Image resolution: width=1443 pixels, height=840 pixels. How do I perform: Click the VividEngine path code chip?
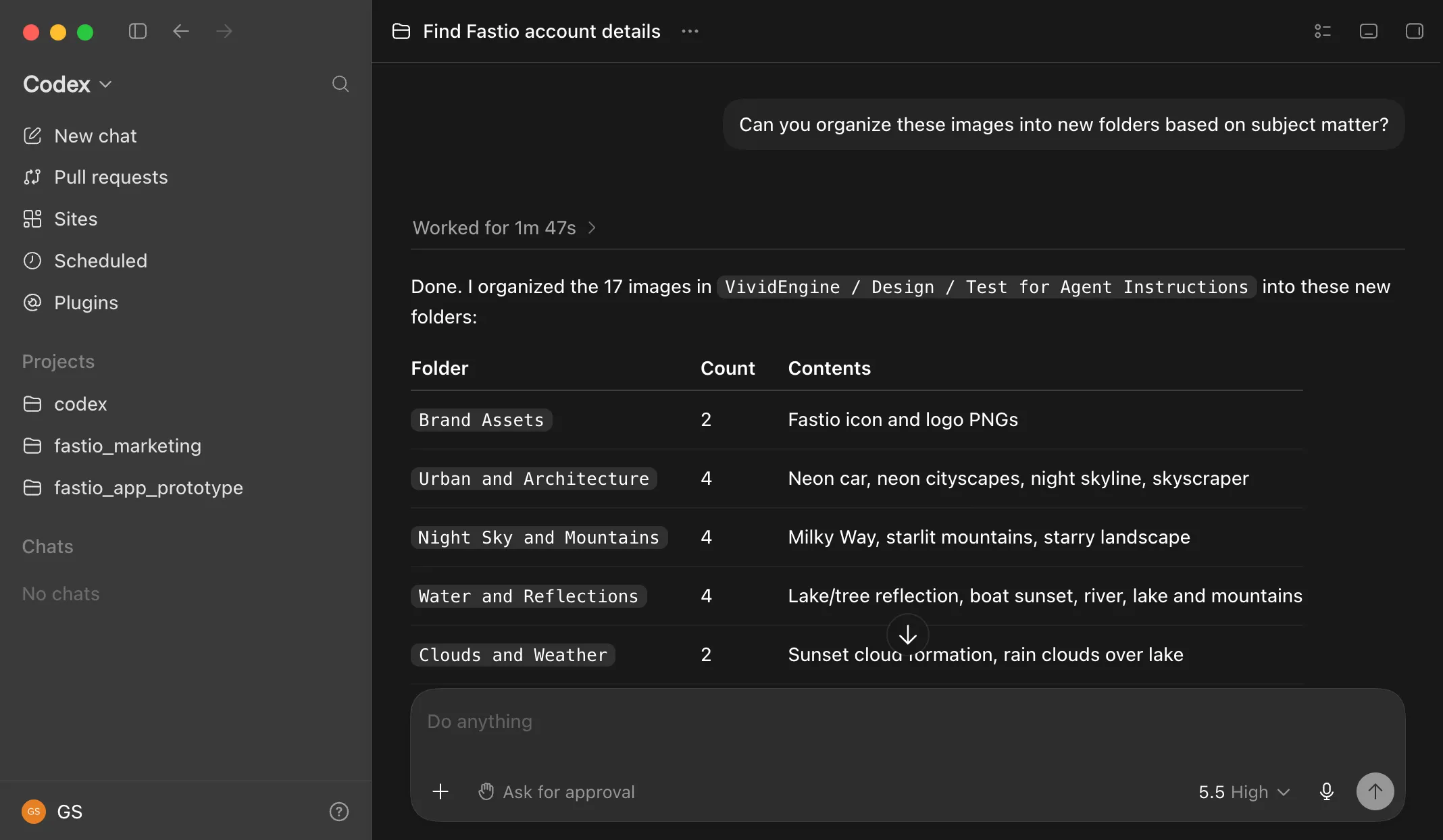coord(986,287)
